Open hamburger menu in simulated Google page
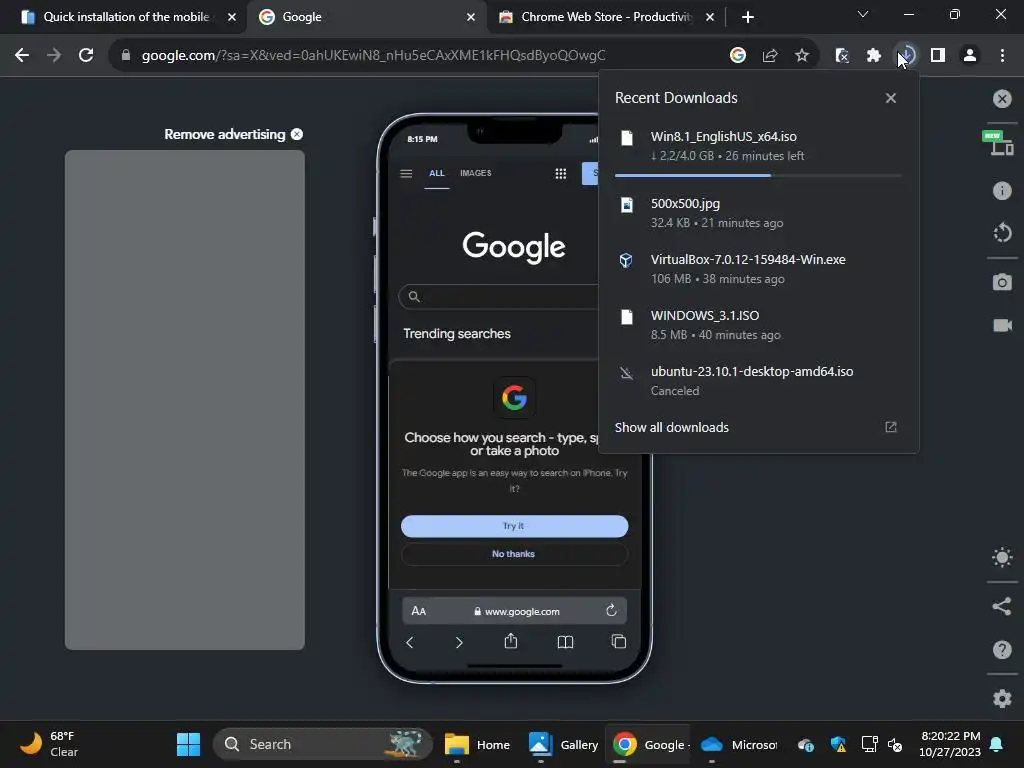Screen dimensions: 1024x768 tap(406, 173)
